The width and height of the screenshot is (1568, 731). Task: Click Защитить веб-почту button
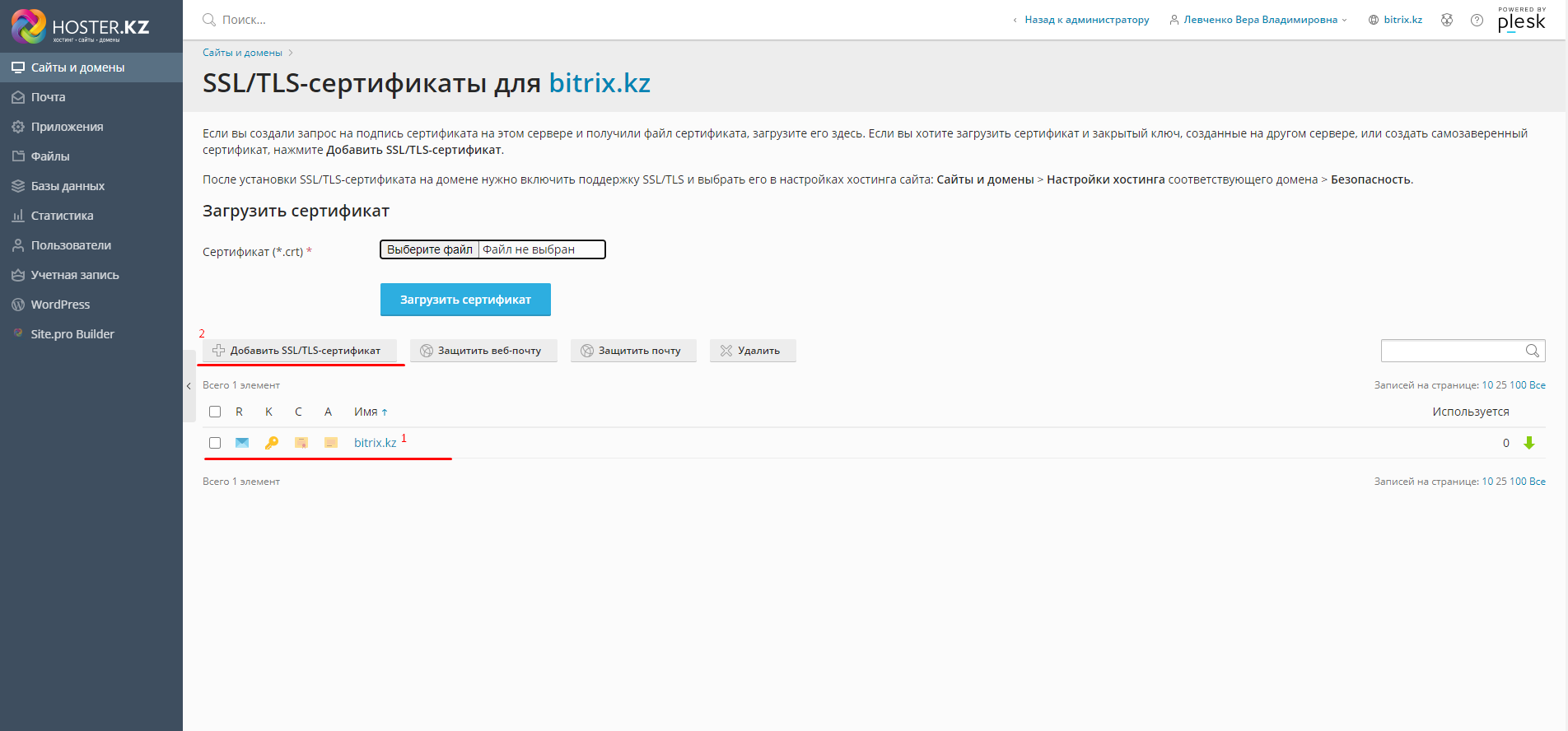pyautogui.click(x=483, y=351)
